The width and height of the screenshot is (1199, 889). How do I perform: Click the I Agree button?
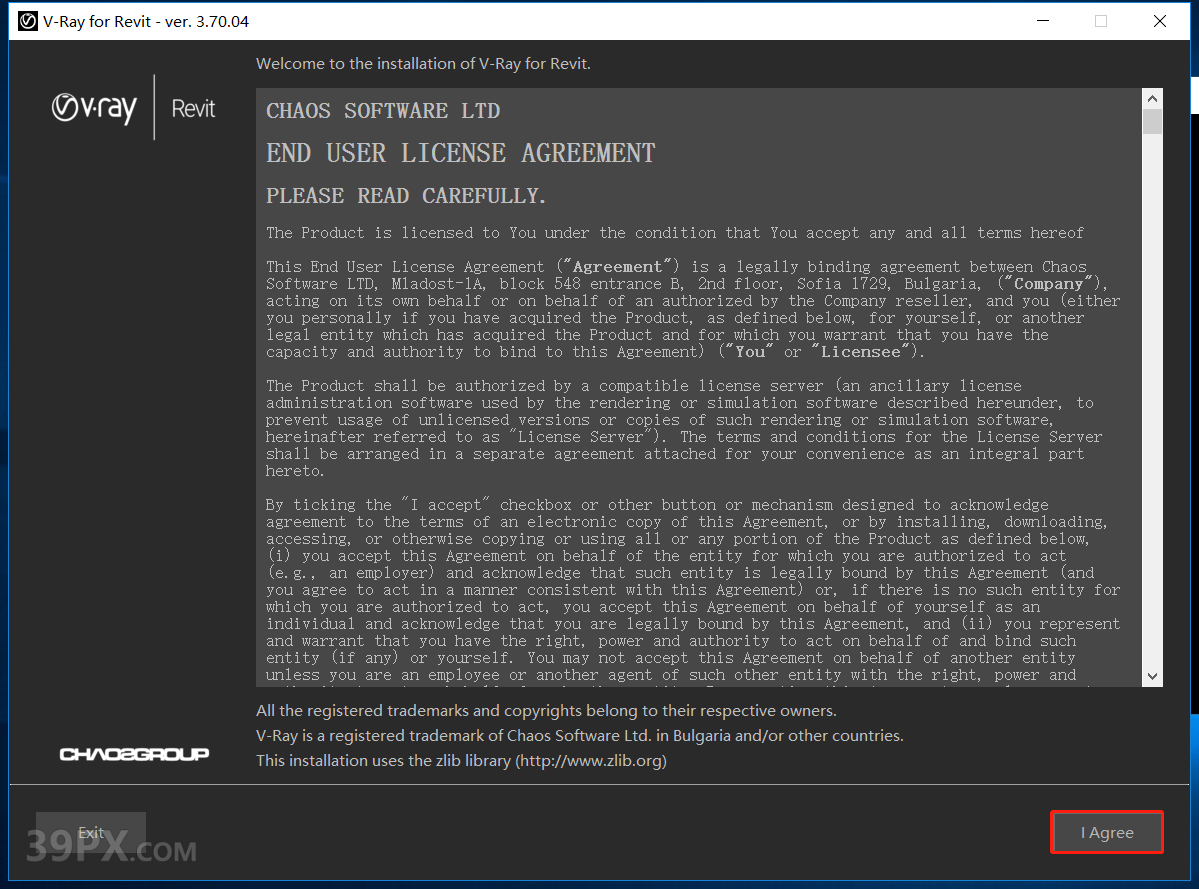pyautogui.click(x=1106, y=832)
